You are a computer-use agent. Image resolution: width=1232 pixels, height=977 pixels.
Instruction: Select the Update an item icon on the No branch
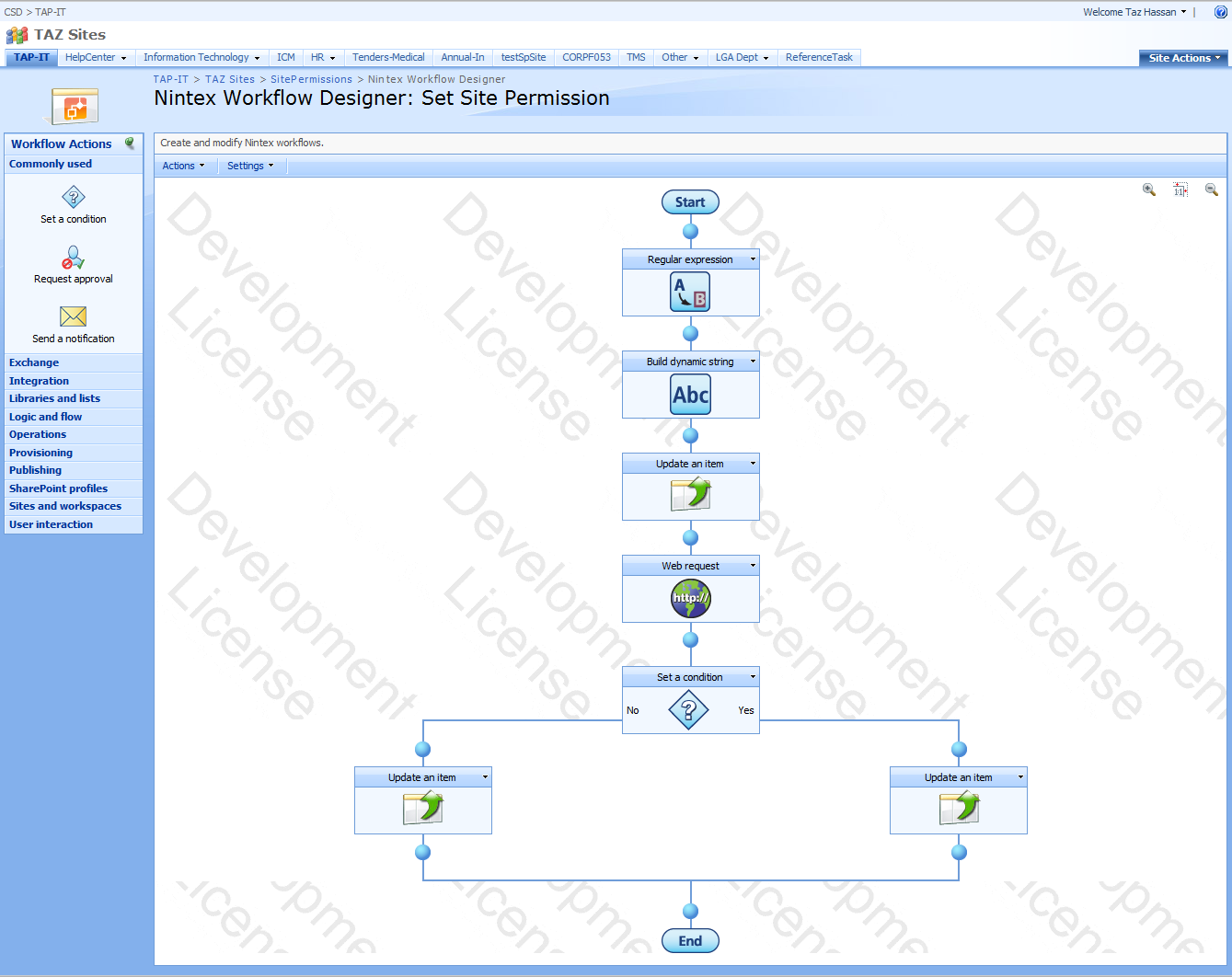tap(423, 808)
